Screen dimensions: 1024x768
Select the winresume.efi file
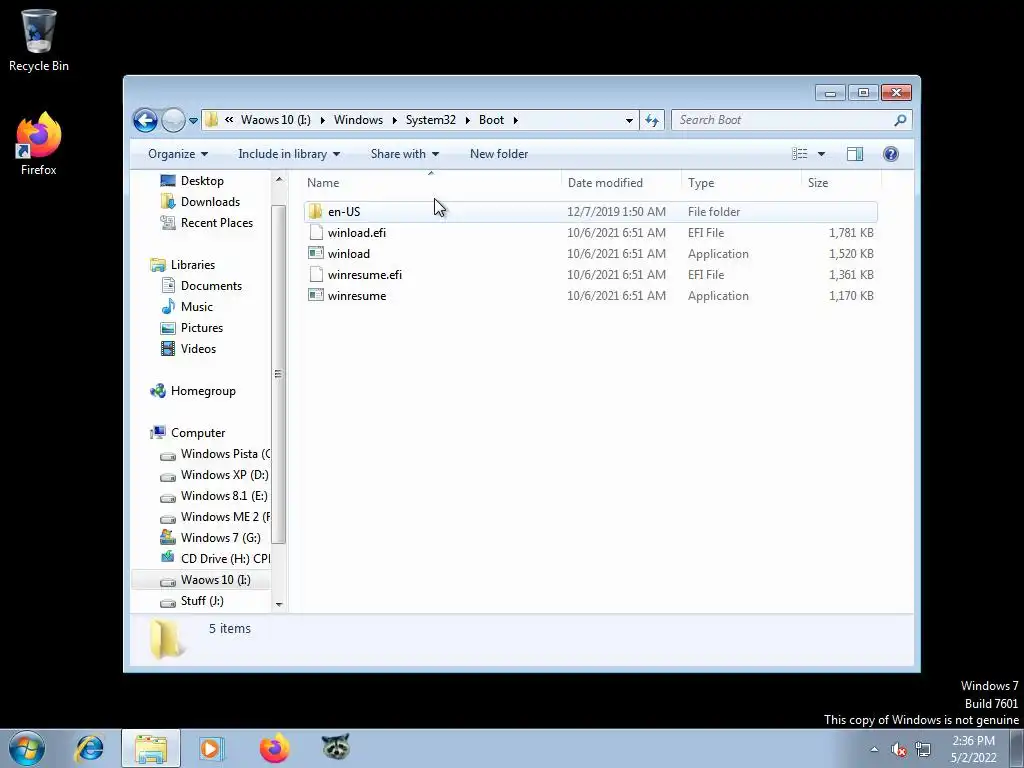[x=590, y=274]
